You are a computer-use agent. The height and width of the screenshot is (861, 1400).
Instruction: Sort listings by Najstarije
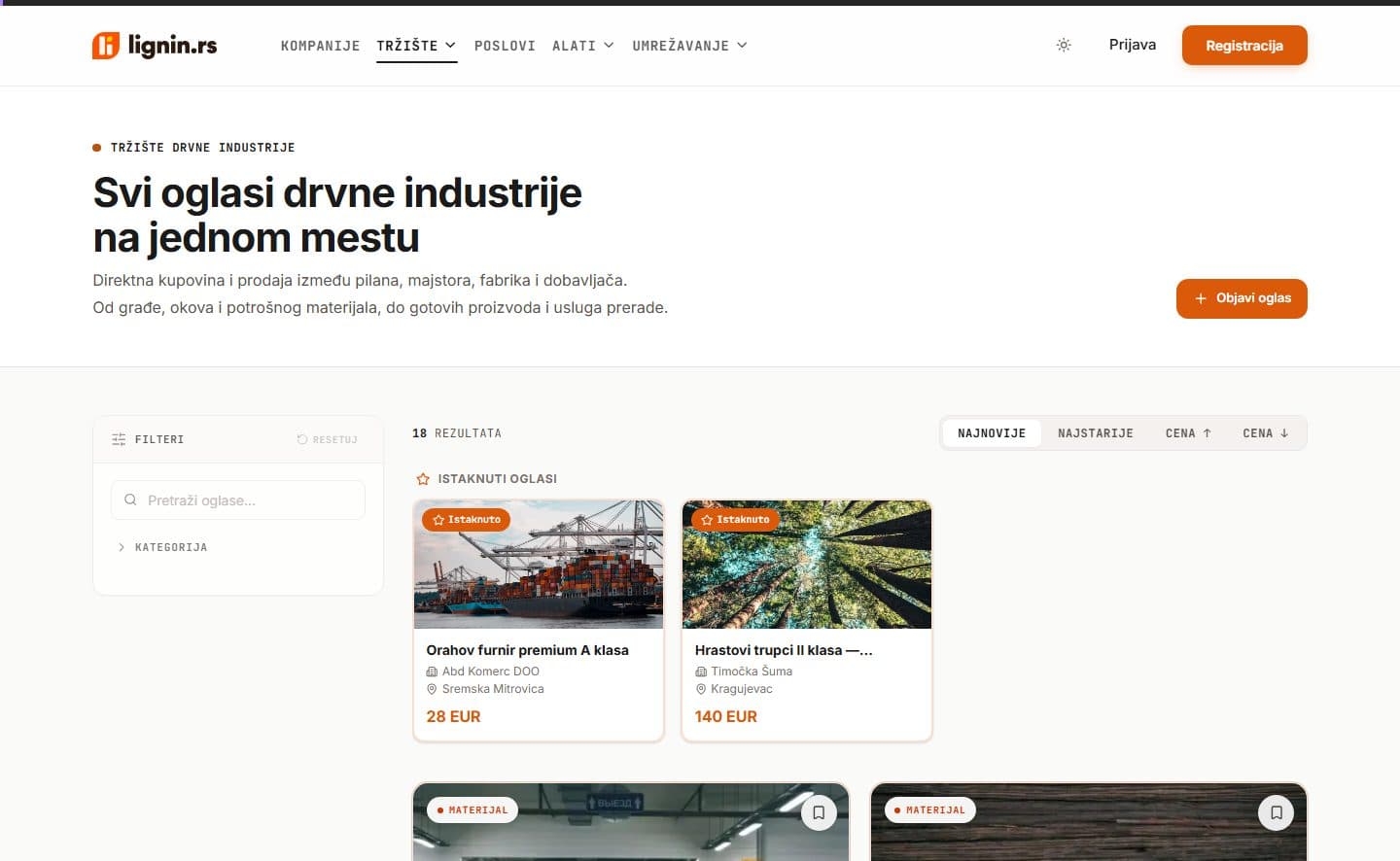pos(1096,433)
